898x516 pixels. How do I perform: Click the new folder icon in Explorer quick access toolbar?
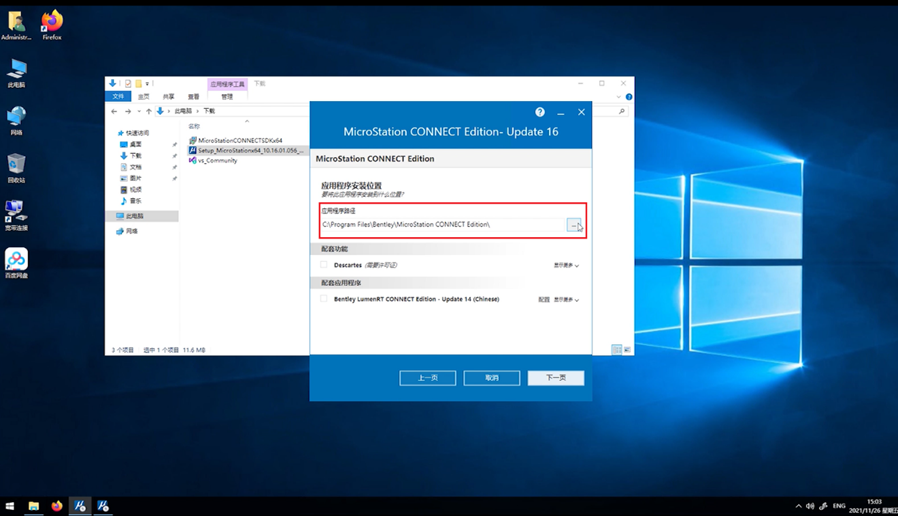138,84
